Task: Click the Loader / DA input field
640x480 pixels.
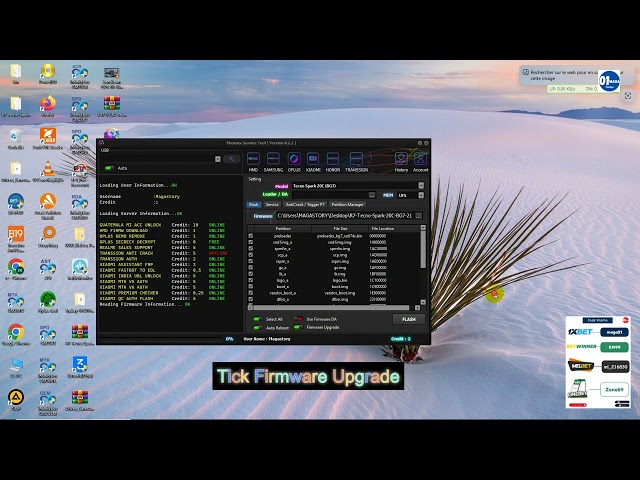Action: (x=330, y=195)
